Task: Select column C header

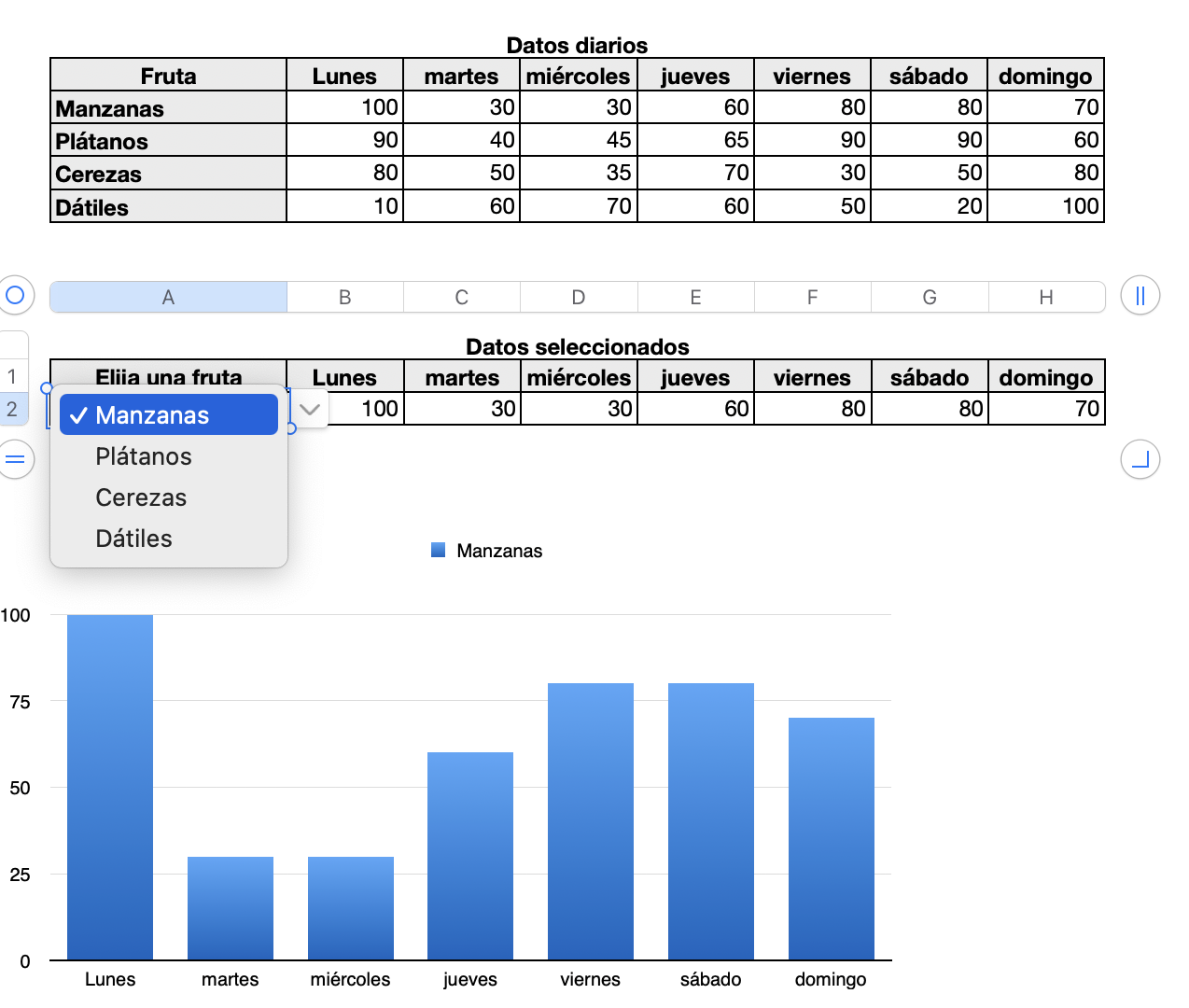Action: [462, 297]
